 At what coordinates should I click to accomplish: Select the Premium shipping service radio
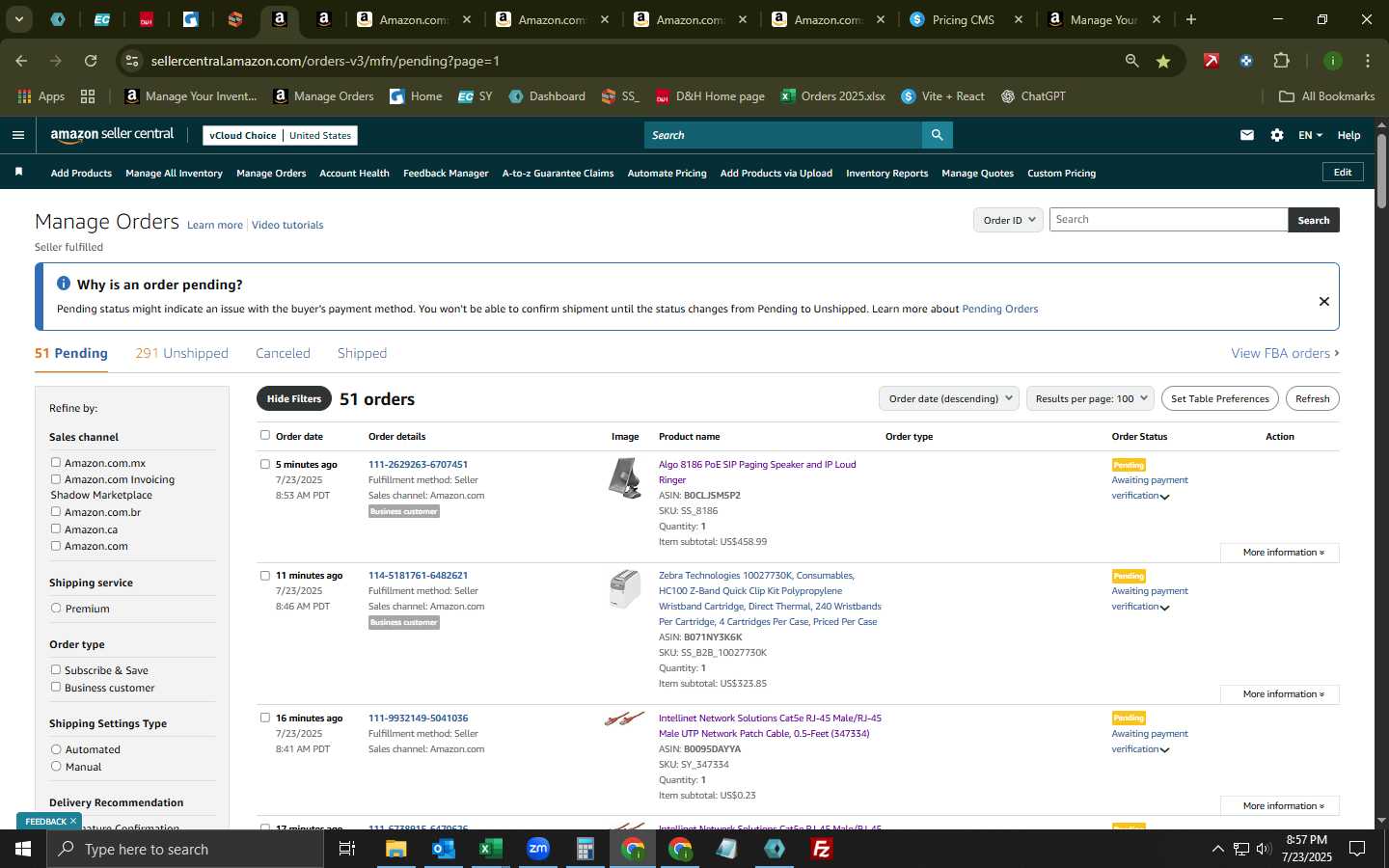56,609
